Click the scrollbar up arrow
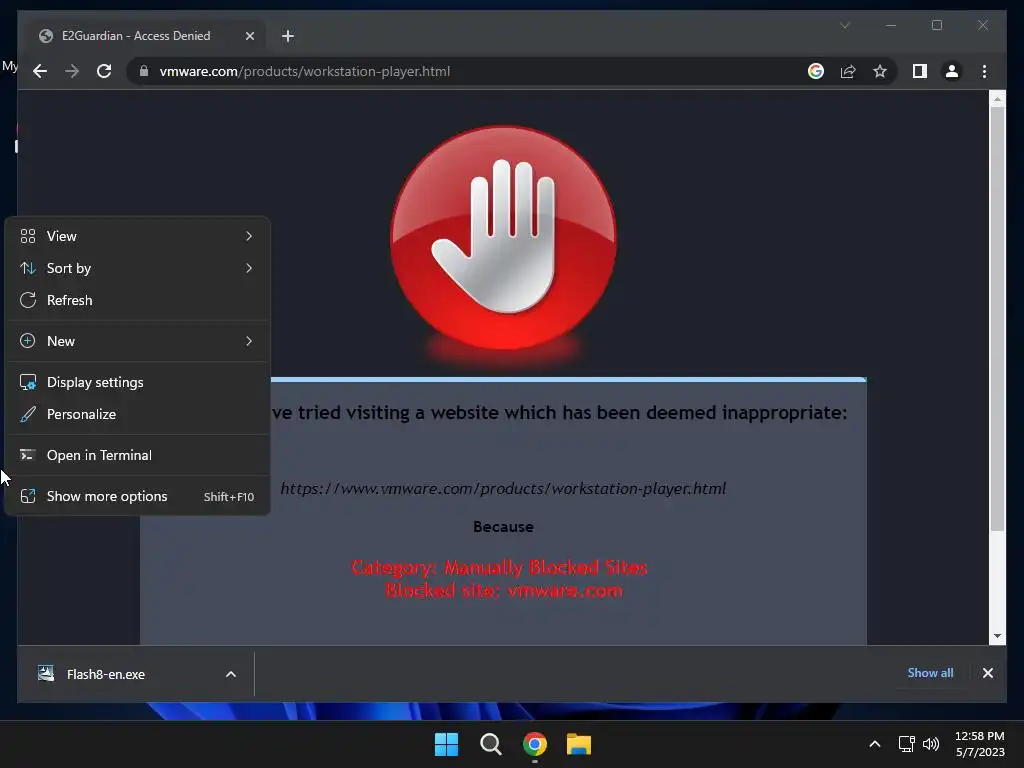This screenshot has width=1024, height=768. 997,99
